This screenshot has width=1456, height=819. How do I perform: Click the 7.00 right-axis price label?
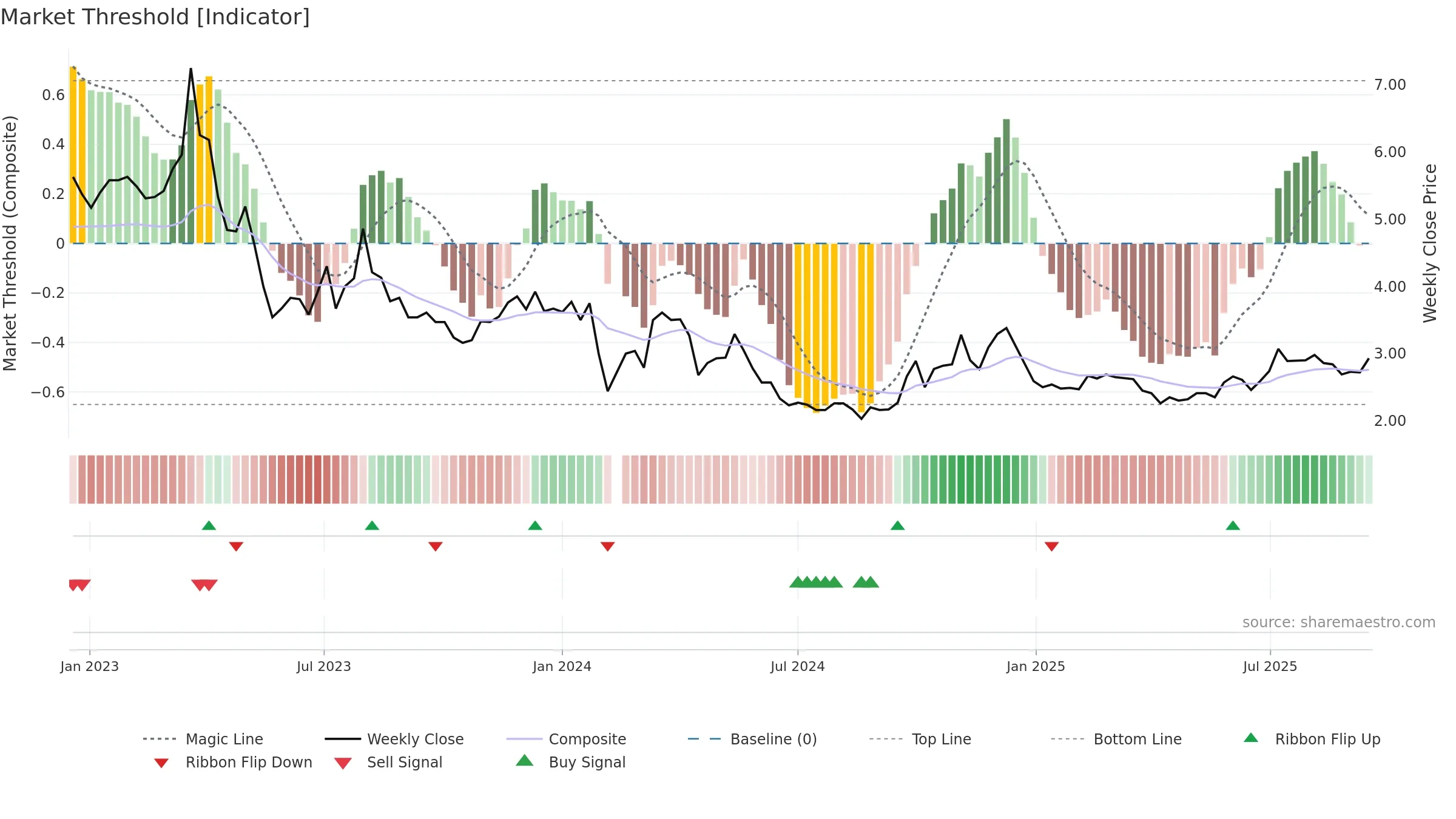pyautogui.click(x=1390, y=84)
